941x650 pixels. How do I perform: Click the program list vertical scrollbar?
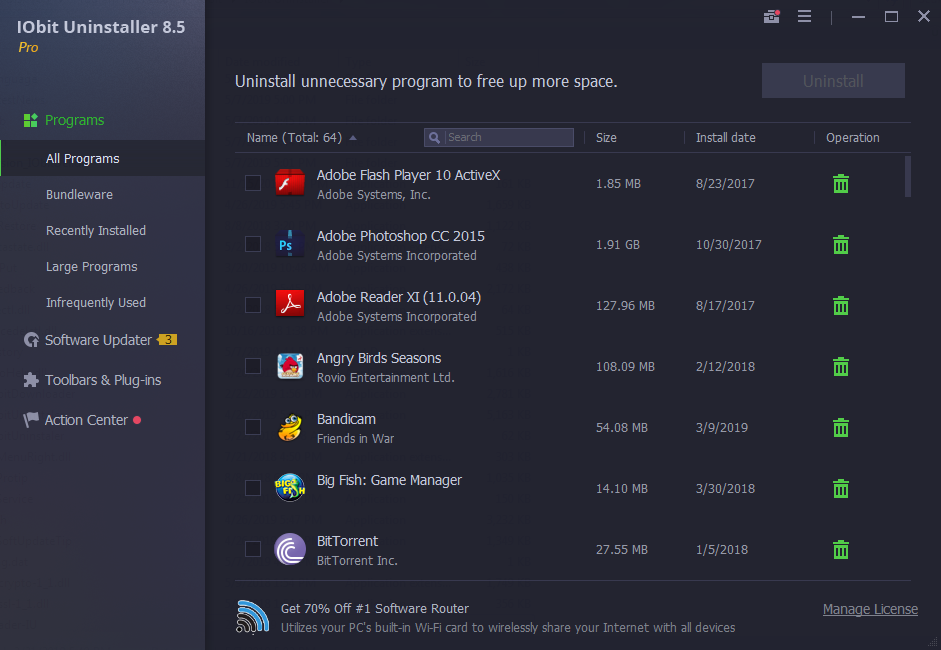(908, 176)
